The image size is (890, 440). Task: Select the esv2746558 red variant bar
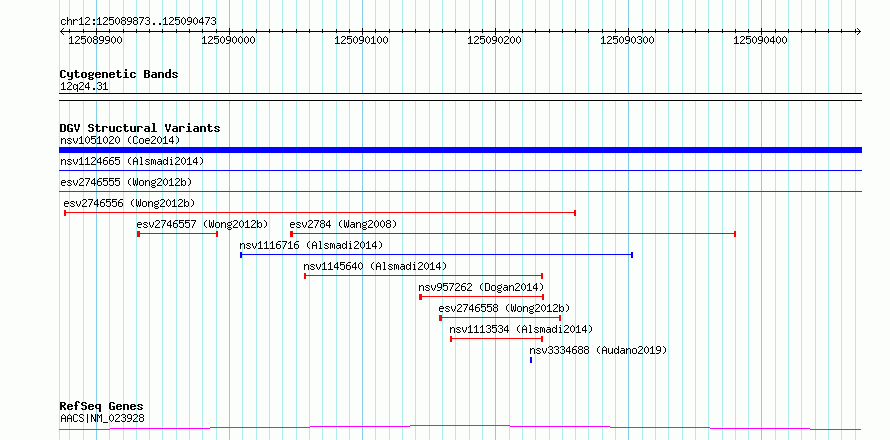[x=500, y=318]
